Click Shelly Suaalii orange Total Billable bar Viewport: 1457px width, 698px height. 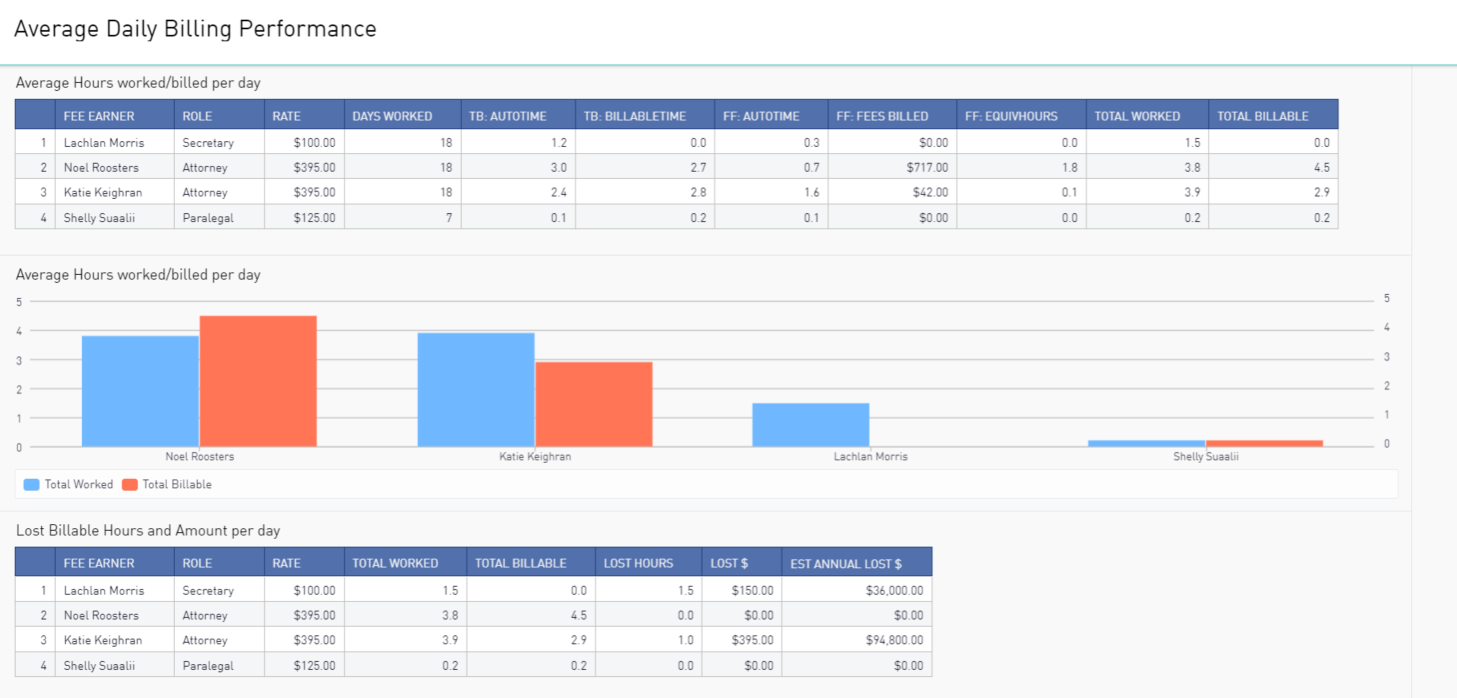(1265, 443)
